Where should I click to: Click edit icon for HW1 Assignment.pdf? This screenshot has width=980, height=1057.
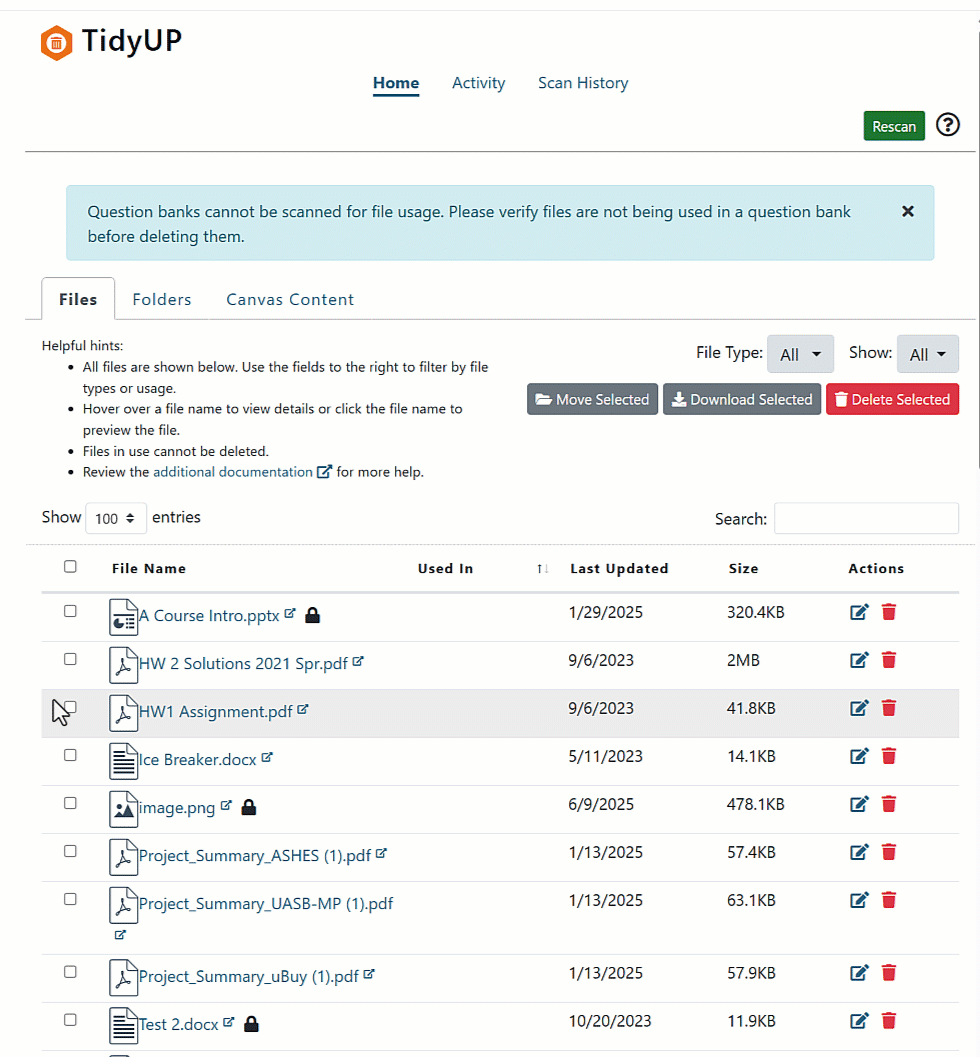(x=859, y=708)
